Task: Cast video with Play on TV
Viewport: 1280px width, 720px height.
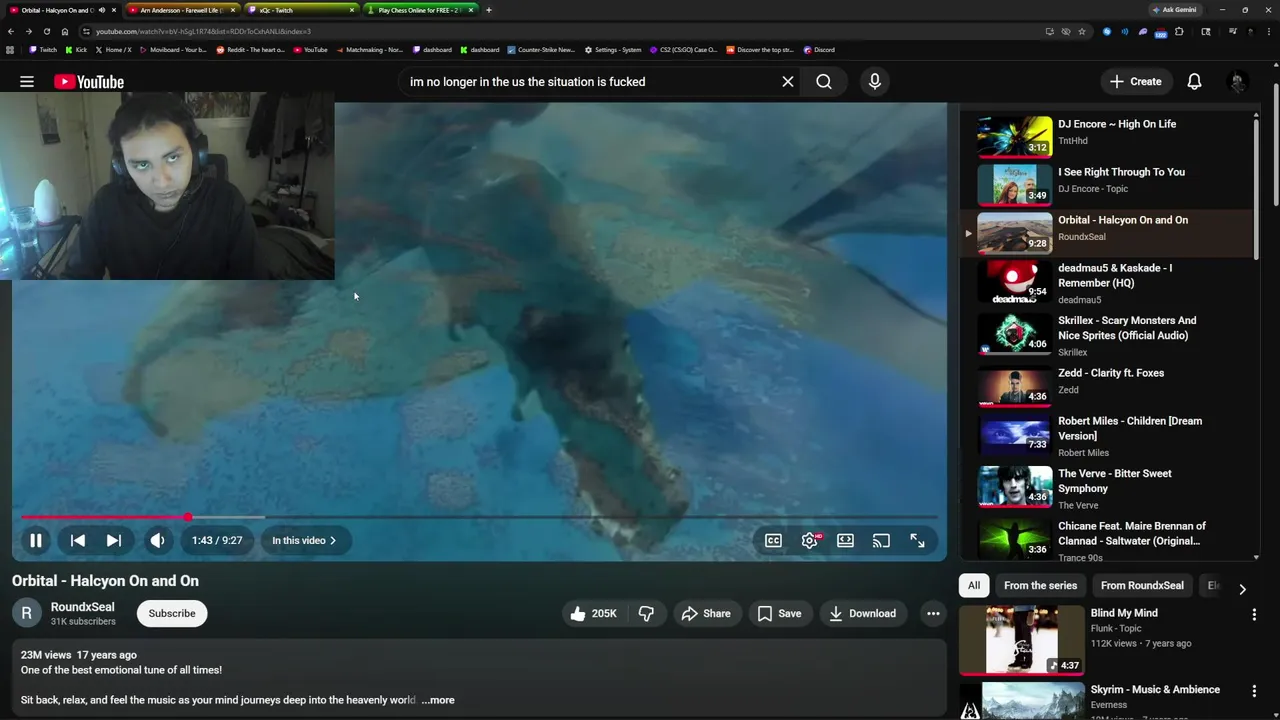Action: click(881, 540)
